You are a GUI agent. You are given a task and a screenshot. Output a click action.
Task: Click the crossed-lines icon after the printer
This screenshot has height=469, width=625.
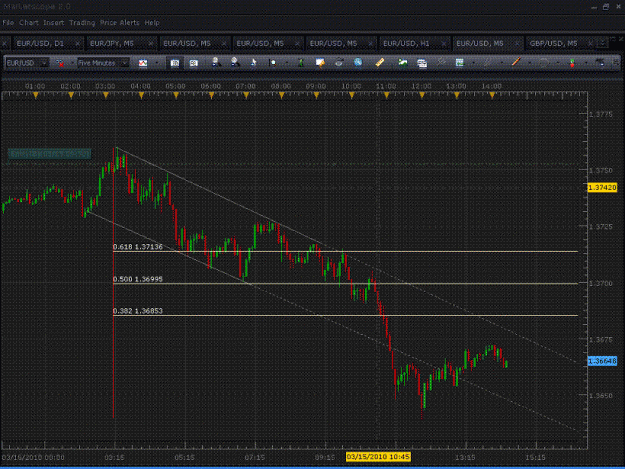click(441, 62)
